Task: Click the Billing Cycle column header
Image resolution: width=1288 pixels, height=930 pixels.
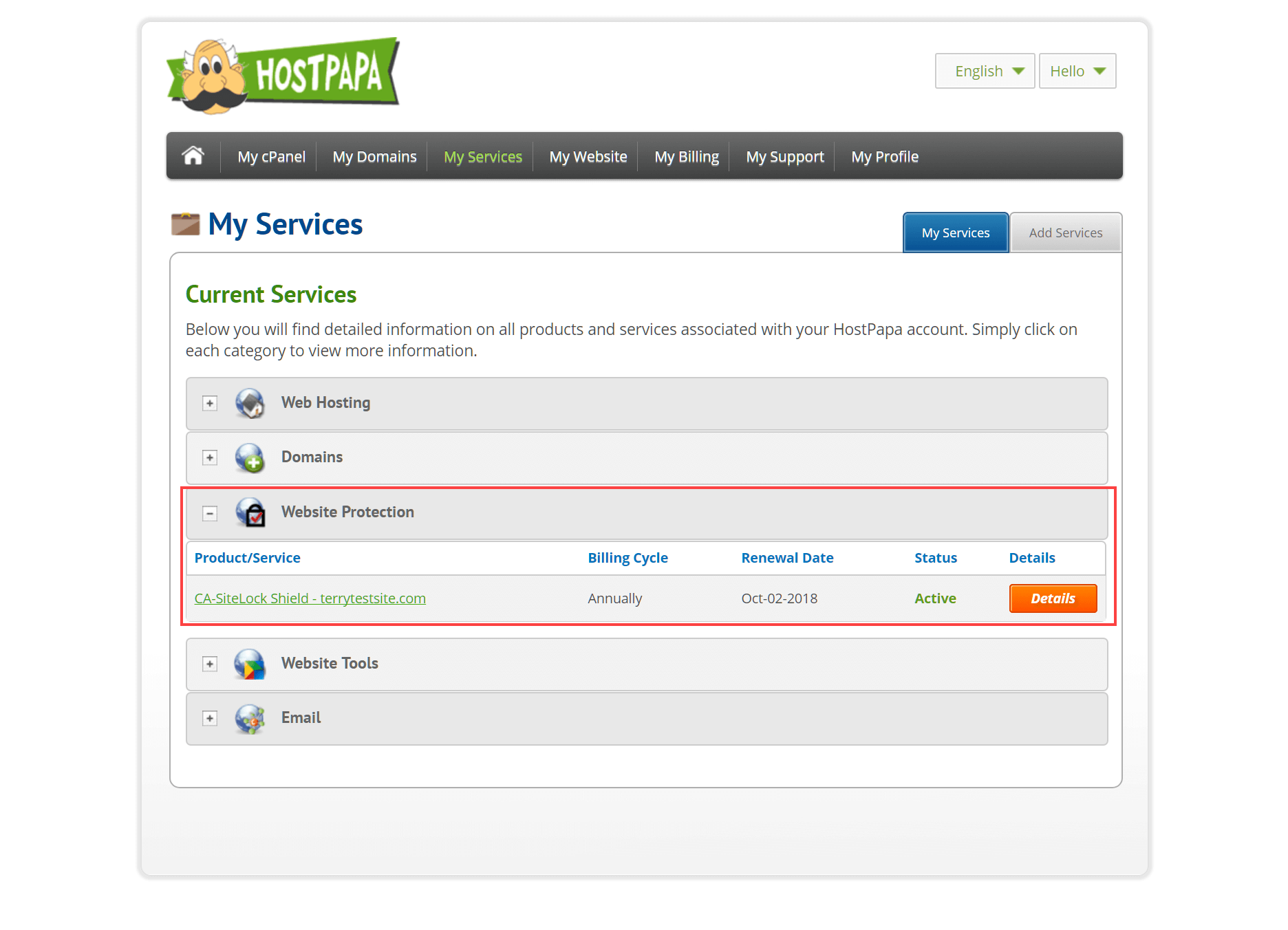Action: coord(627,558)
